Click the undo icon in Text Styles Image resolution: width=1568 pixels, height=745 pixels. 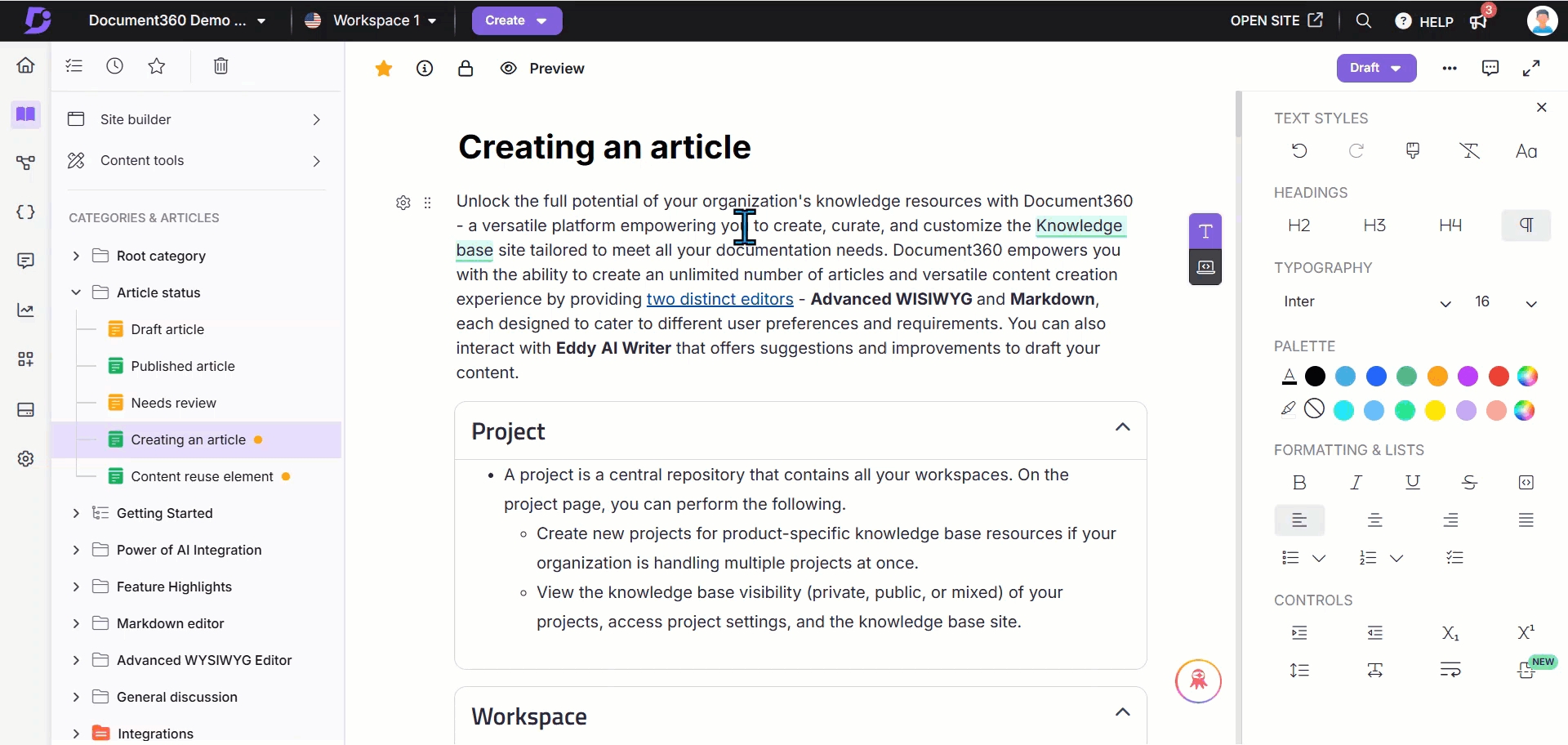[x=1299, y=150]
